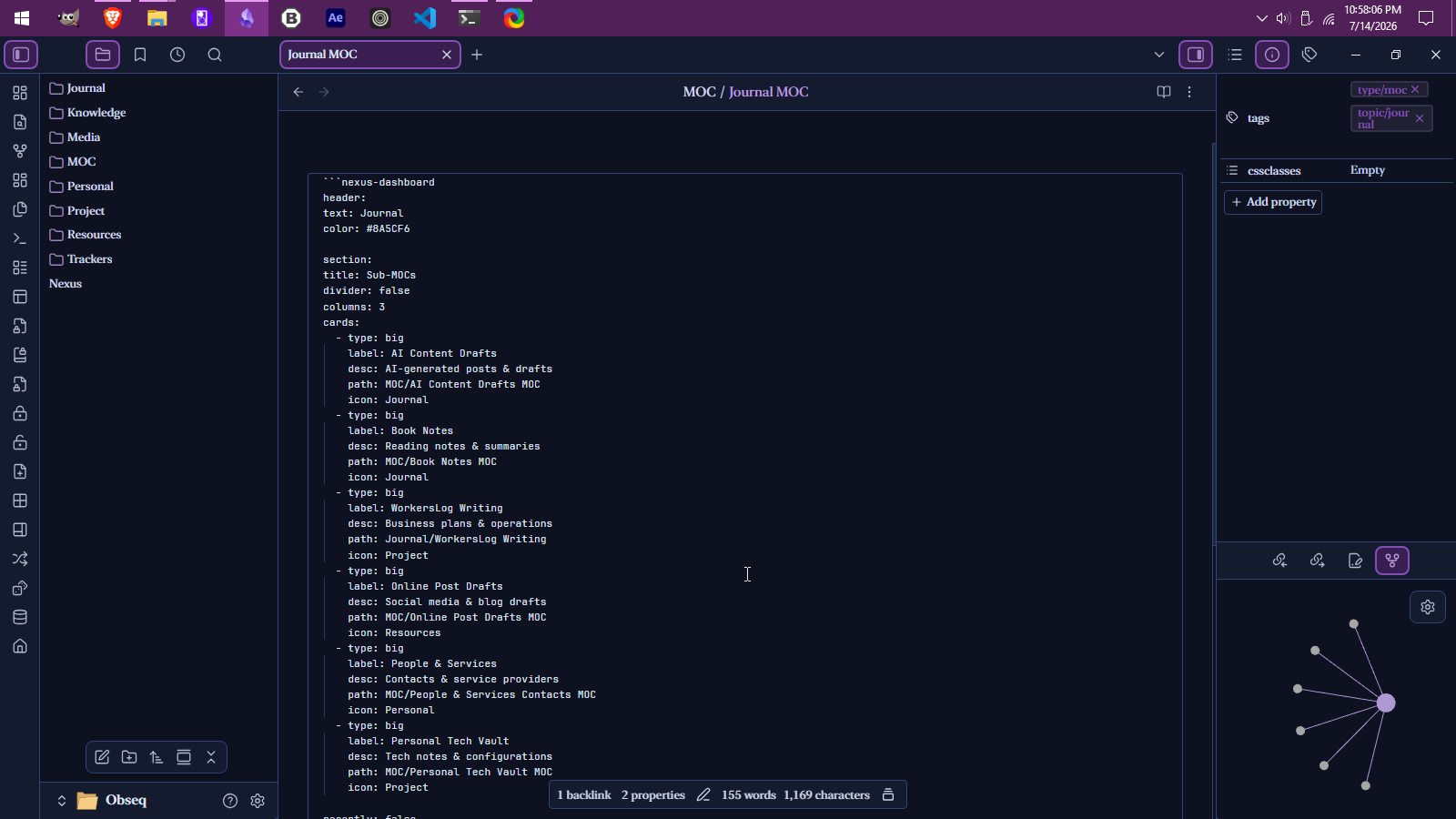The height and width of the screenshot is (819, 1456).
Task: Open Obsidian settings gear
Action: (x=258, y=801)
